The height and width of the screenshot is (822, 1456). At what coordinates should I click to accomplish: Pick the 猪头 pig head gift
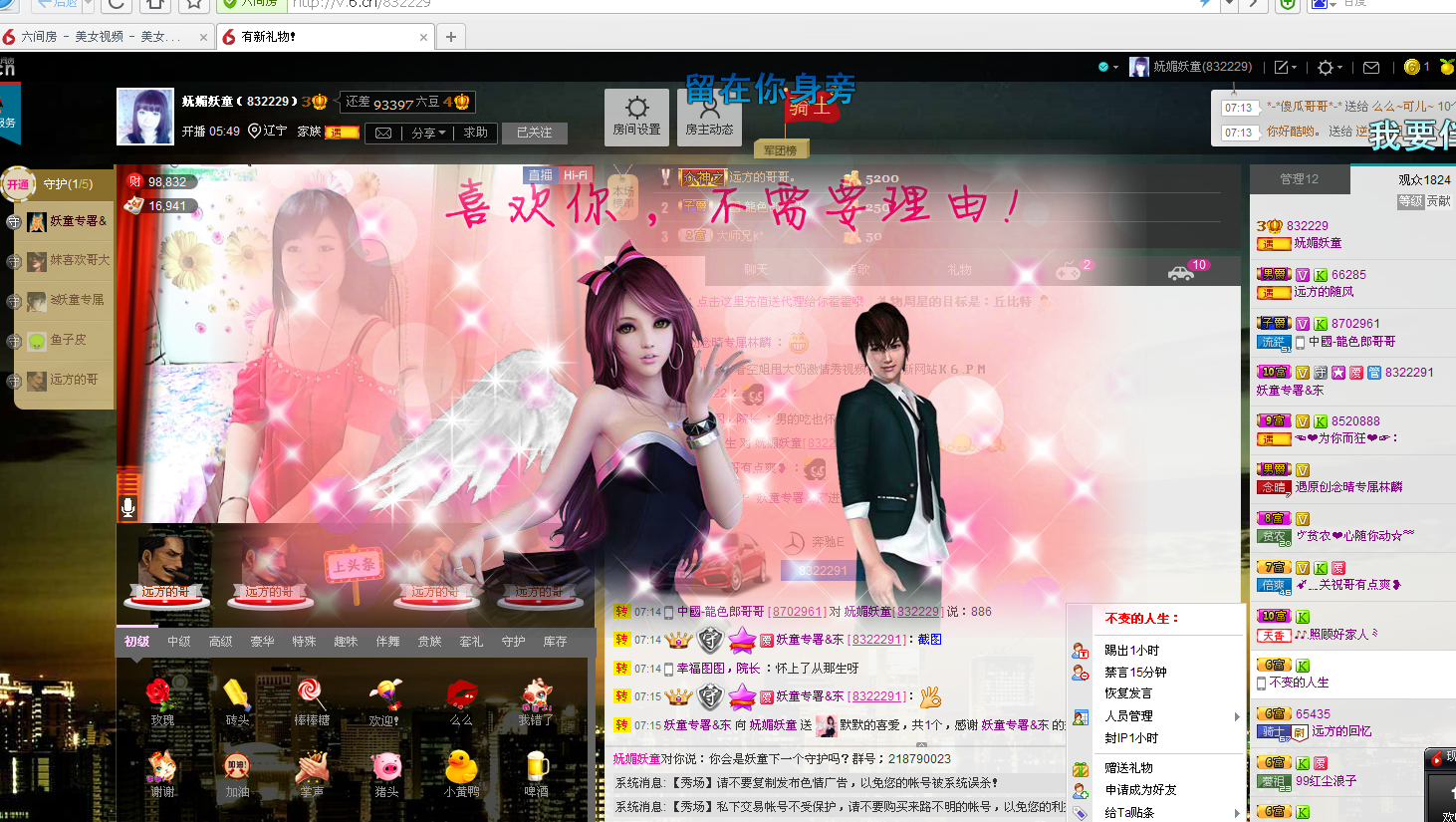click(x=386, y=765)
